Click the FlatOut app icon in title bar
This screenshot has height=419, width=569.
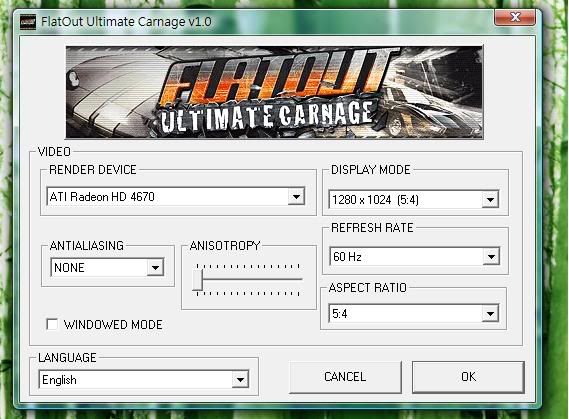tap(28, 22)
